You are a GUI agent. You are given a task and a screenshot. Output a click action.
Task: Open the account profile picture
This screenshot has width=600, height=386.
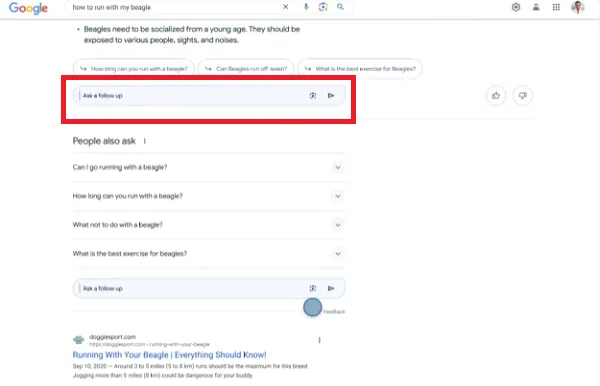[577, 7]
